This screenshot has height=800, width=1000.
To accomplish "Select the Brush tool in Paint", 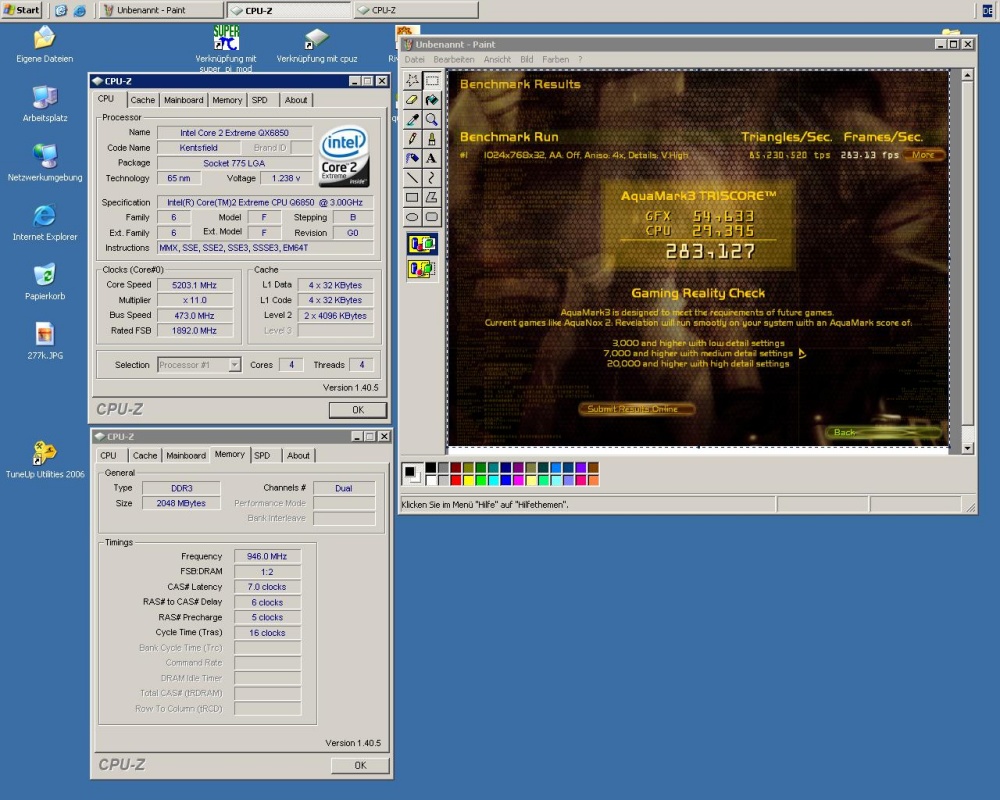I will click(432, 139).
